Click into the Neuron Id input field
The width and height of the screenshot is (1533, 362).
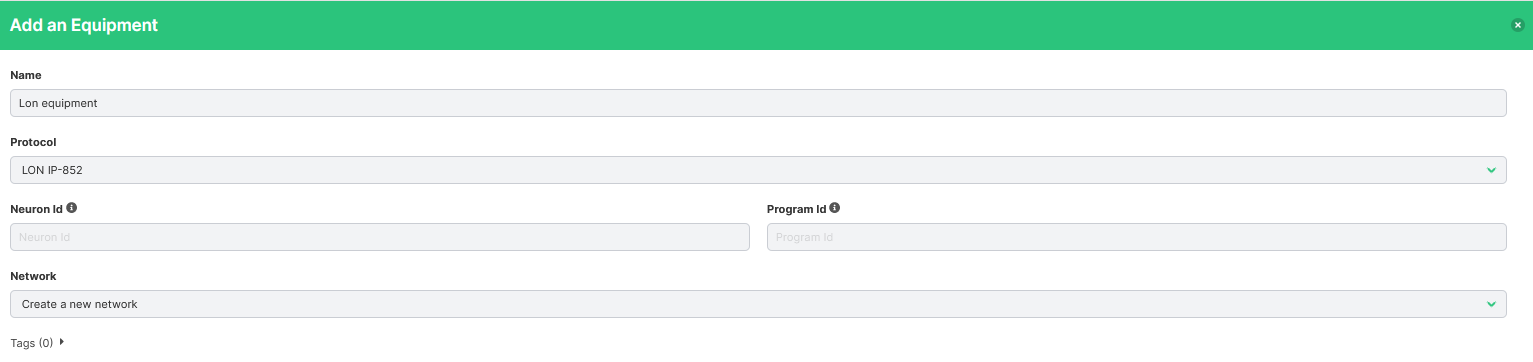click(x=380, y=237)
